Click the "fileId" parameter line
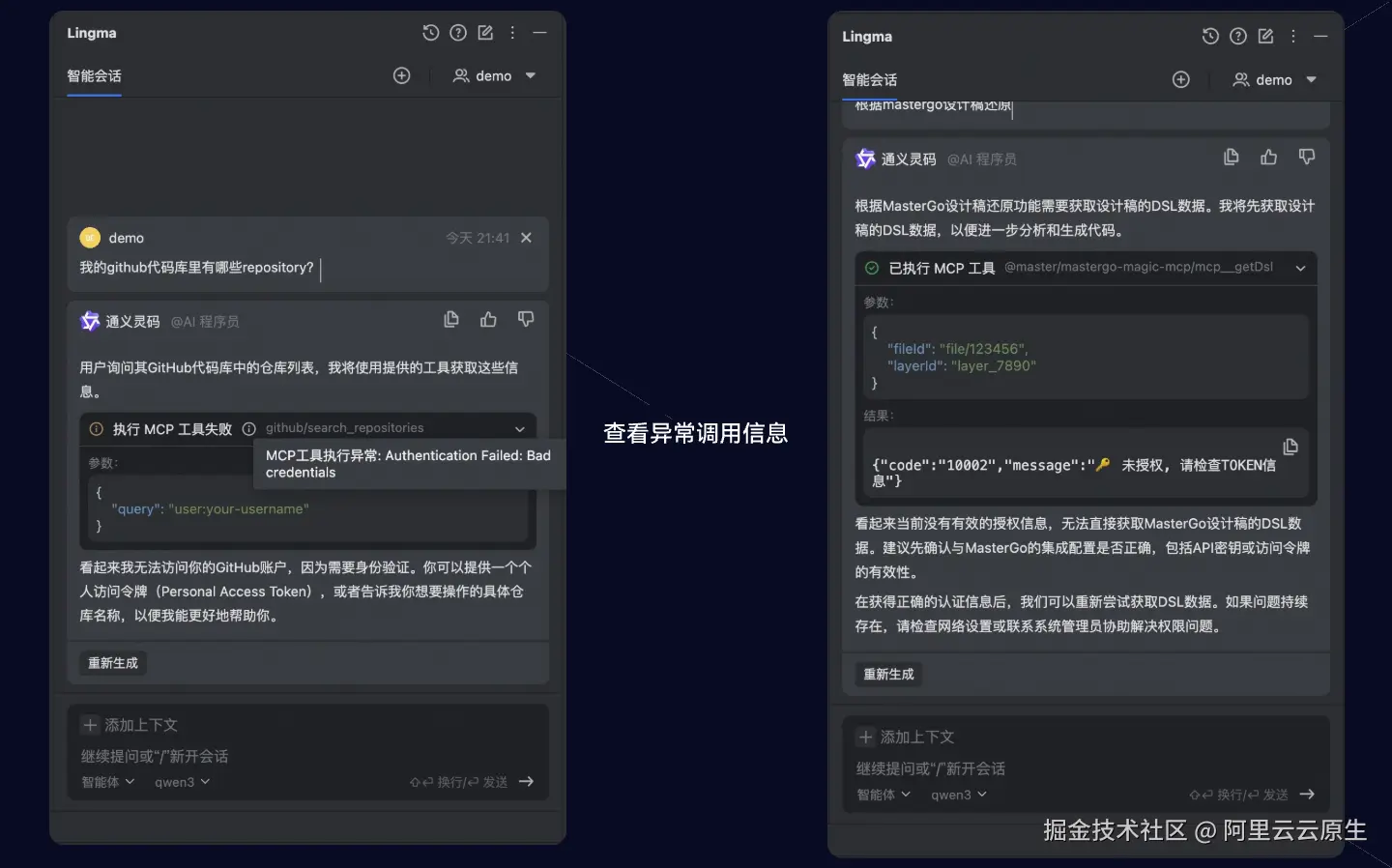1392x868 pixels. 958,349
